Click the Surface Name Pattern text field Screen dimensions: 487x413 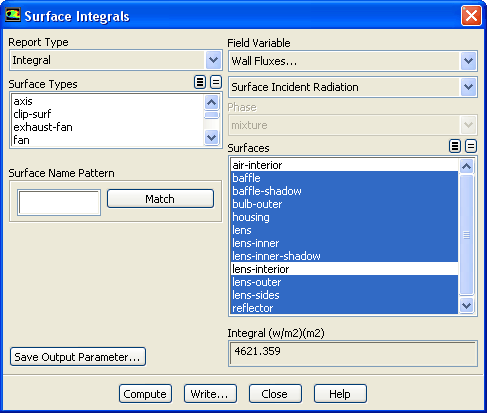(x=59, y=203)
